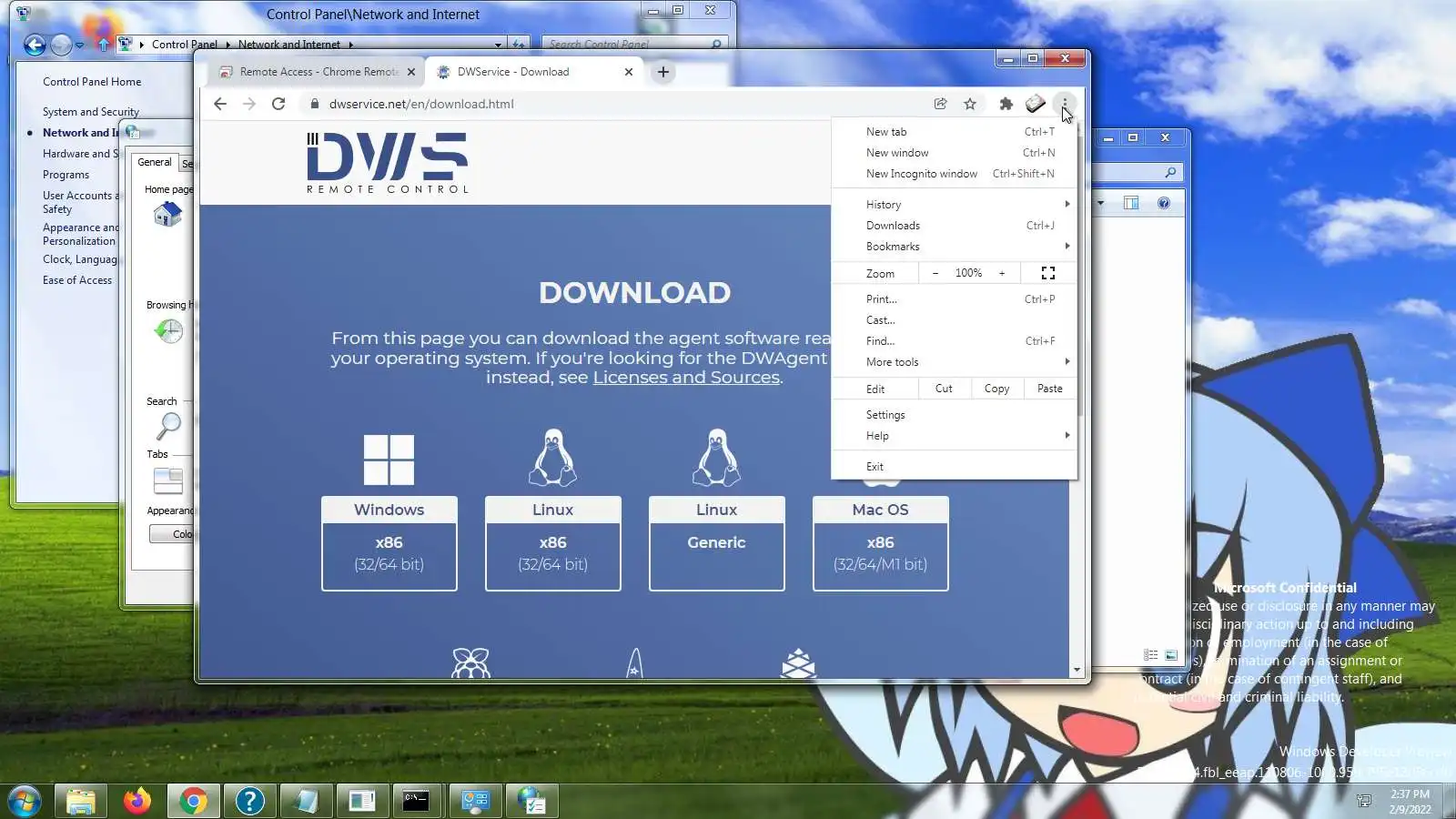The width and height of the screenshot is (1456, 819).
Task: Expand the More tools submenu
Action: (954, 362)
